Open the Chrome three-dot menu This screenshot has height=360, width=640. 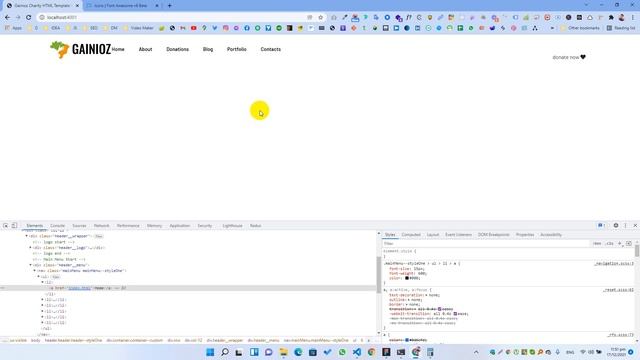(x=633, y=18)
